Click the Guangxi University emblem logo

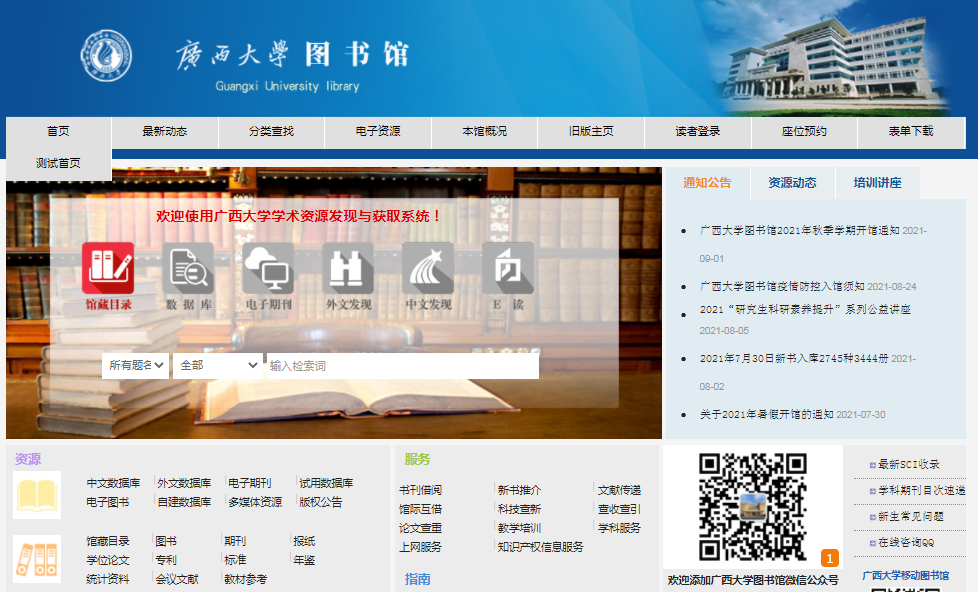coord(106,56)
